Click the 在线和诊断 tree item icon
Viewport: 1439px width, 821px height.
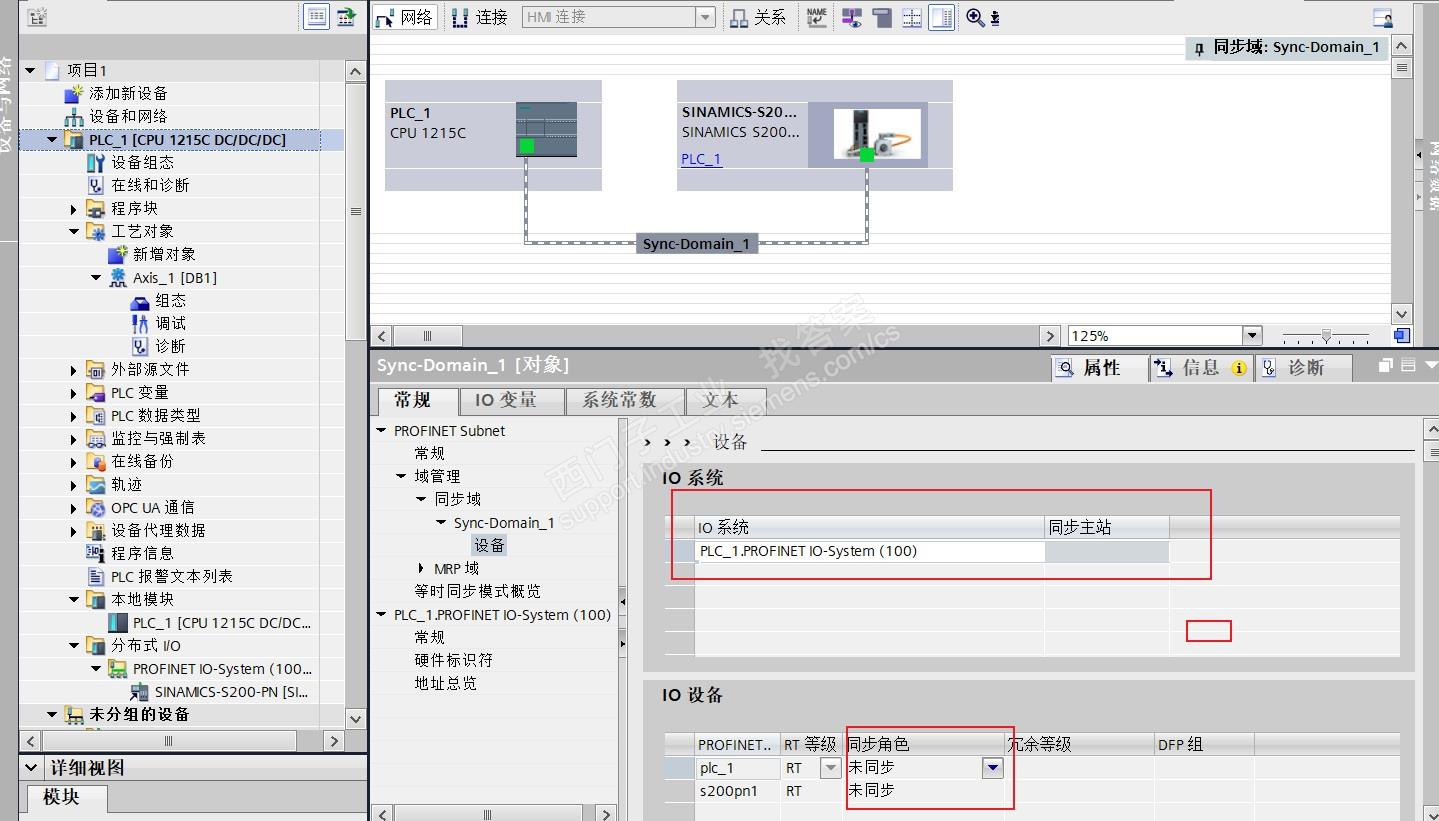click(96, 185)
